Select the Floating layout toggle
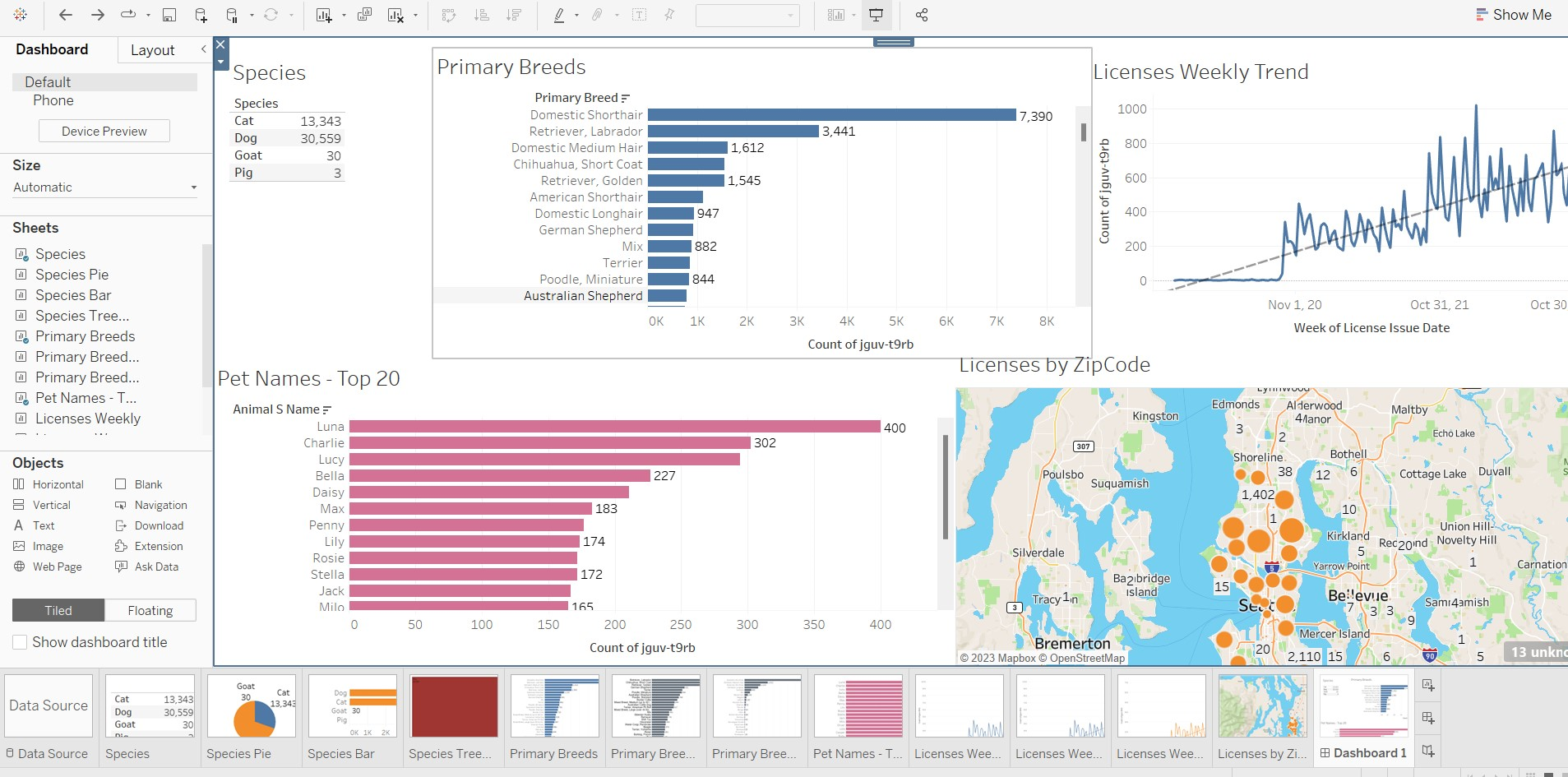The width and height of the screenshot is (1568, 777). pyautogui.click(x=150, y=609)
